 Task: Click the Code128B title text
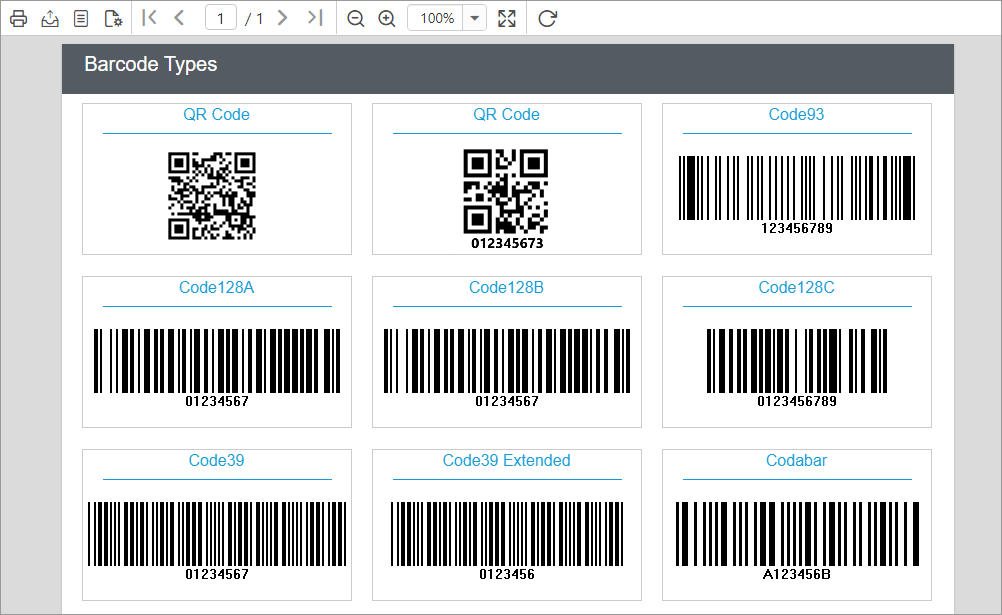[x=506, y=288]
